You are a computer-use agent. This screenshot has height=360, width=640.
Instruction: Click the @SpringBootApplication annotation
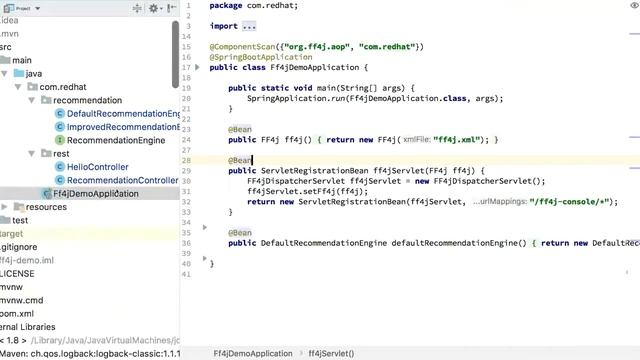point(261,57)
